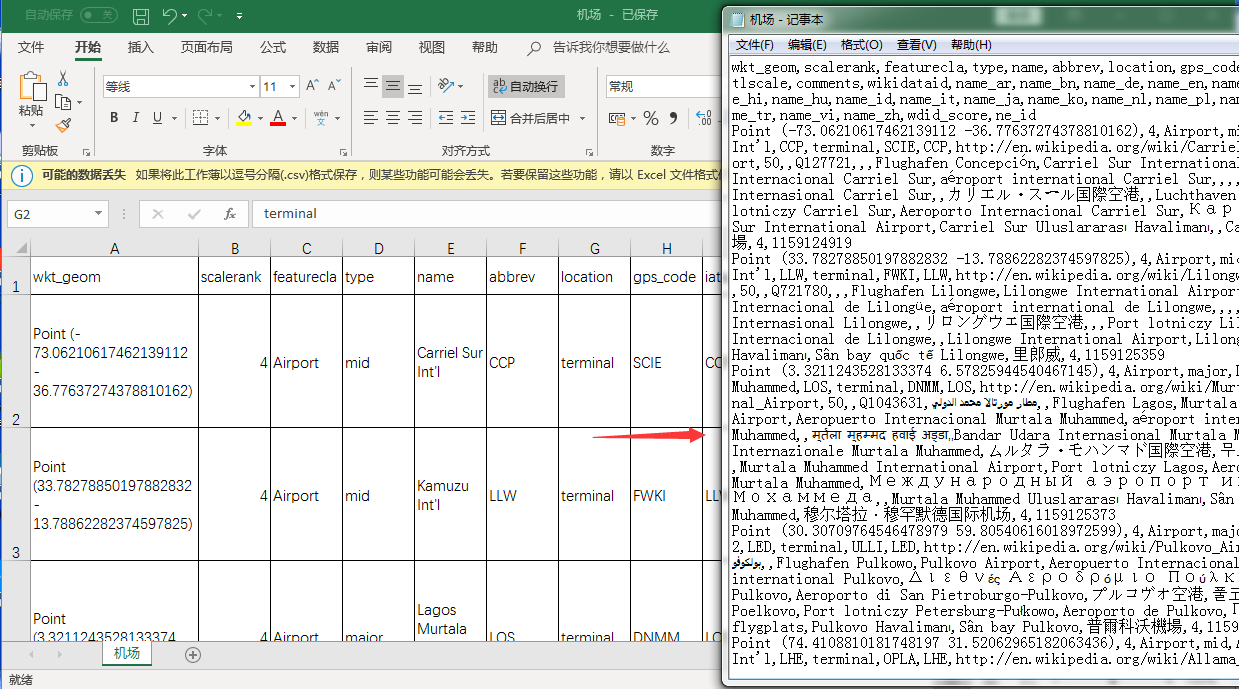1239x689 pixels.
Task: Click the add new sheet plus button
Action: click(193, 655)
